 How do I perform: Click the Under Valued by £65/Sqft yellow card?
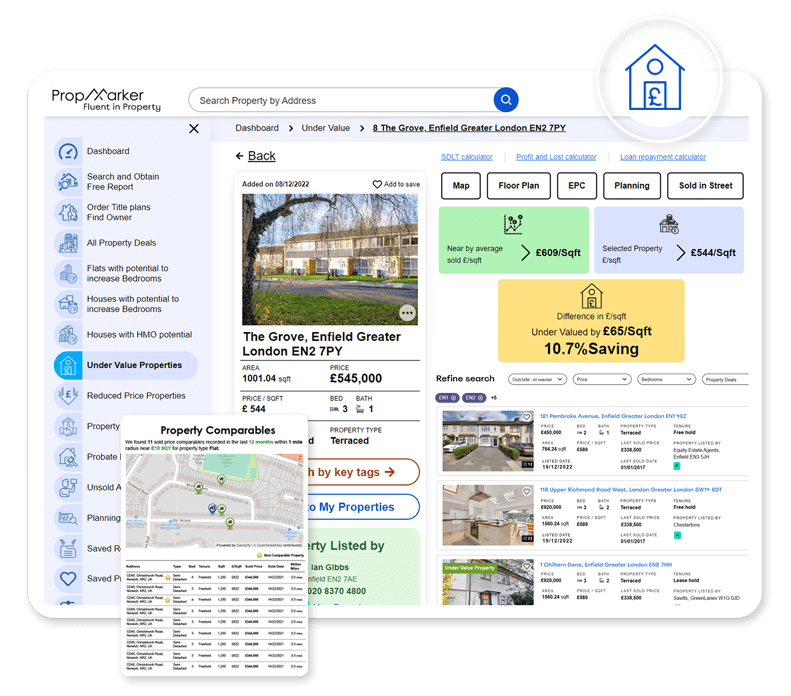coord(591,321)
